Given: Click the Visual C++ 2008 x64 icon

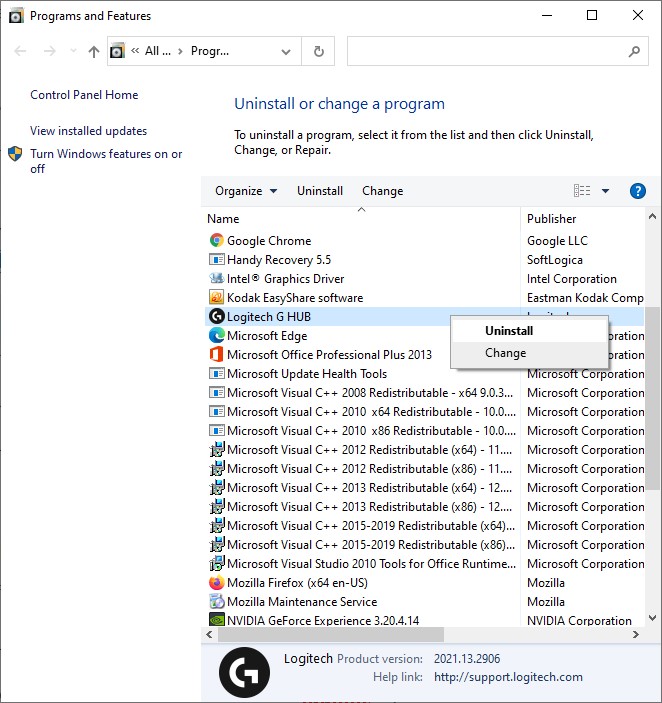Looking at the screenshot, I should pos(216,392).
